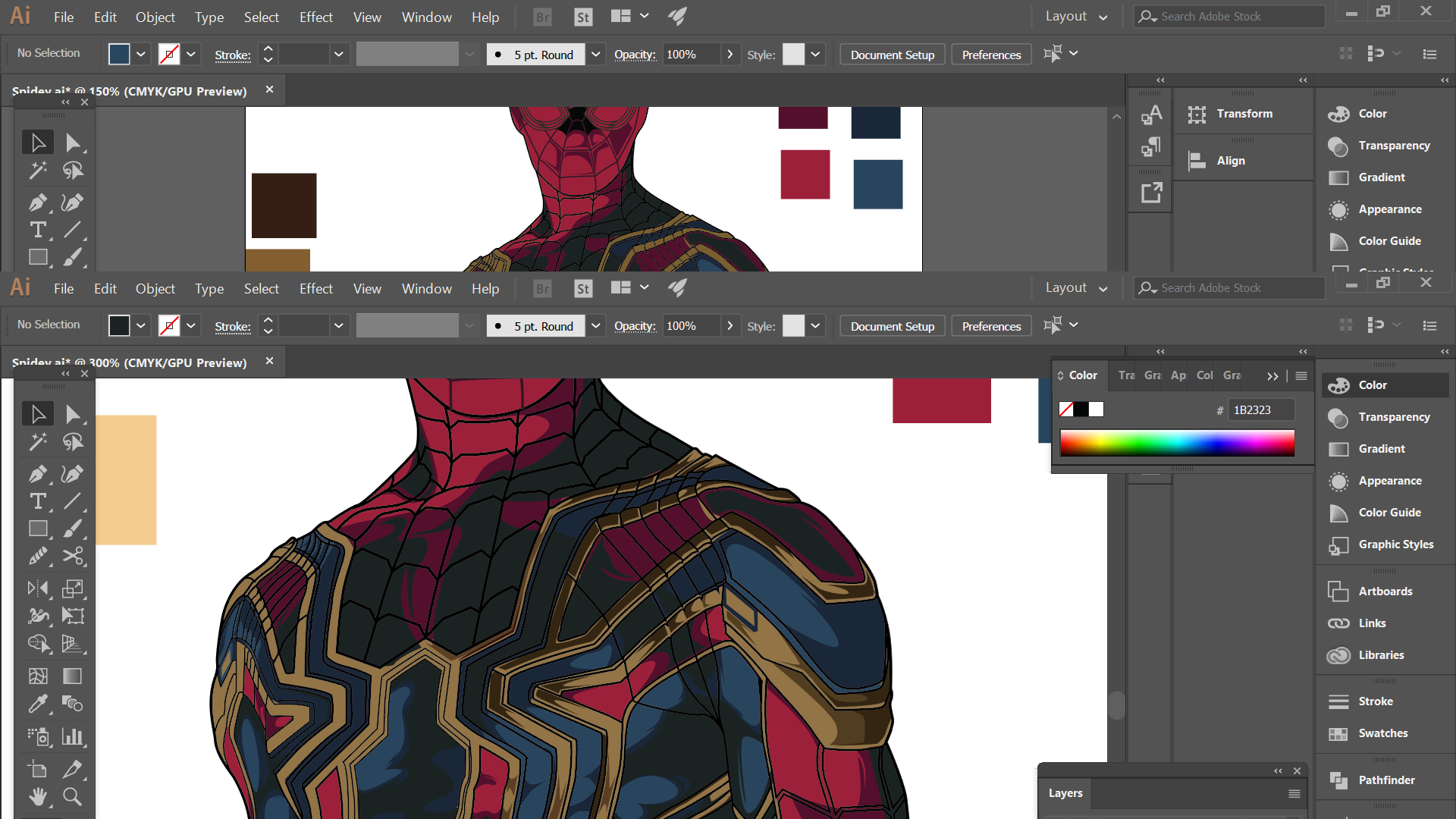This screenshot has width=1456, height=819.
Task: Click the fill color swatch in the 300% window
Action: (x=119, y=326)
